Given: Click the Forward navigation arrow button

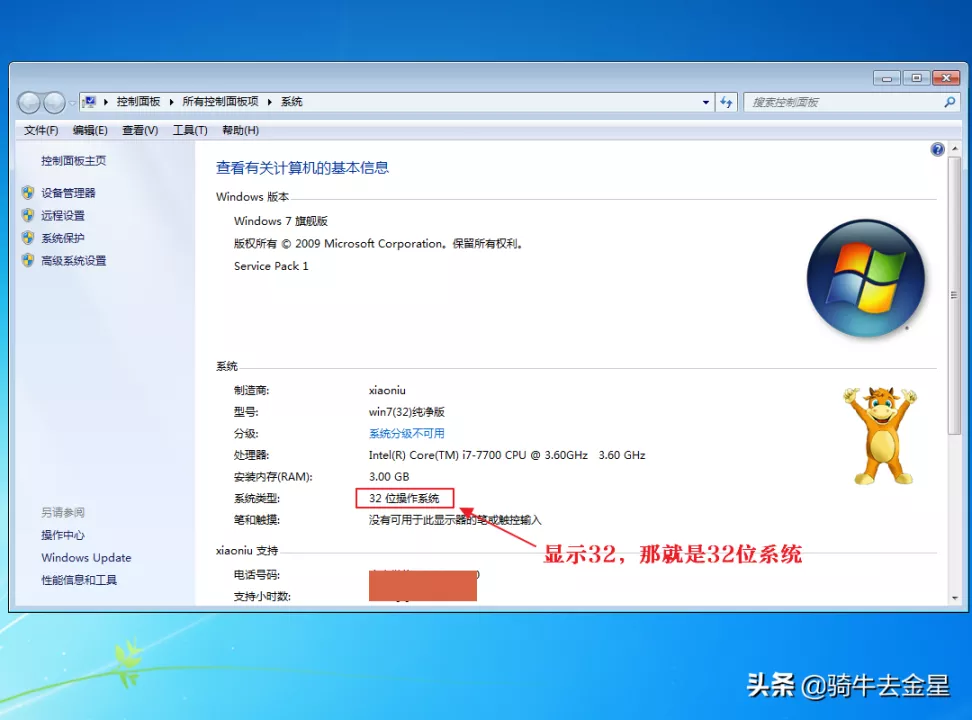Looking at the screenshot, I should point(54,102).
